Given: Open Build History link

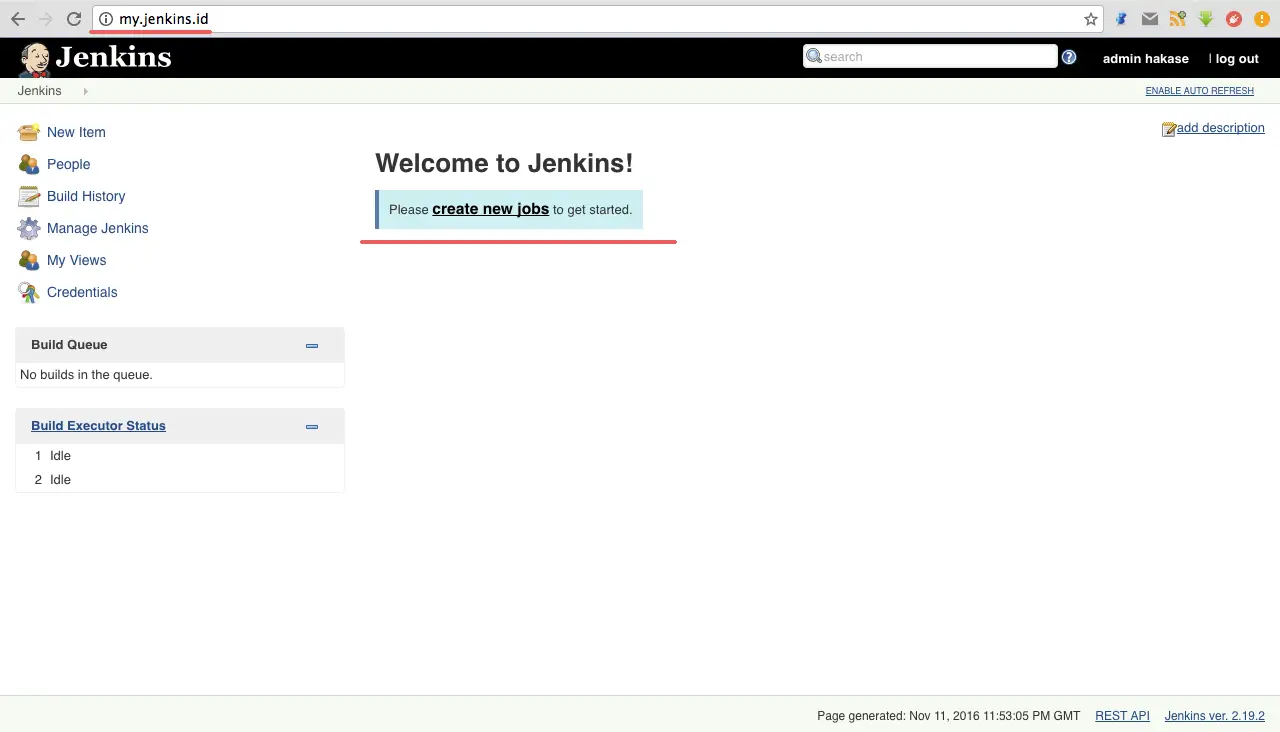Looking at the screenshot, I should click(x=86, y=196).
